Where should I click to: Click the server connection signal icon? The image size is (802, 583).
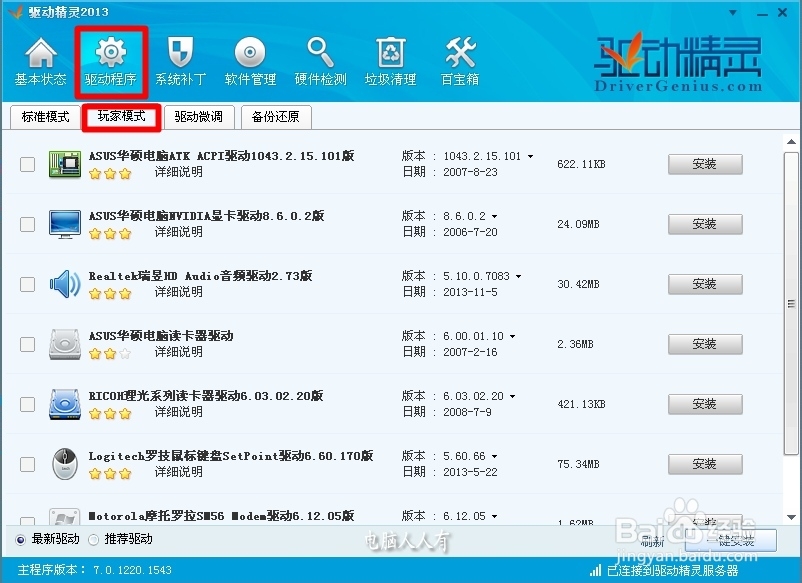tap(595, 570)
